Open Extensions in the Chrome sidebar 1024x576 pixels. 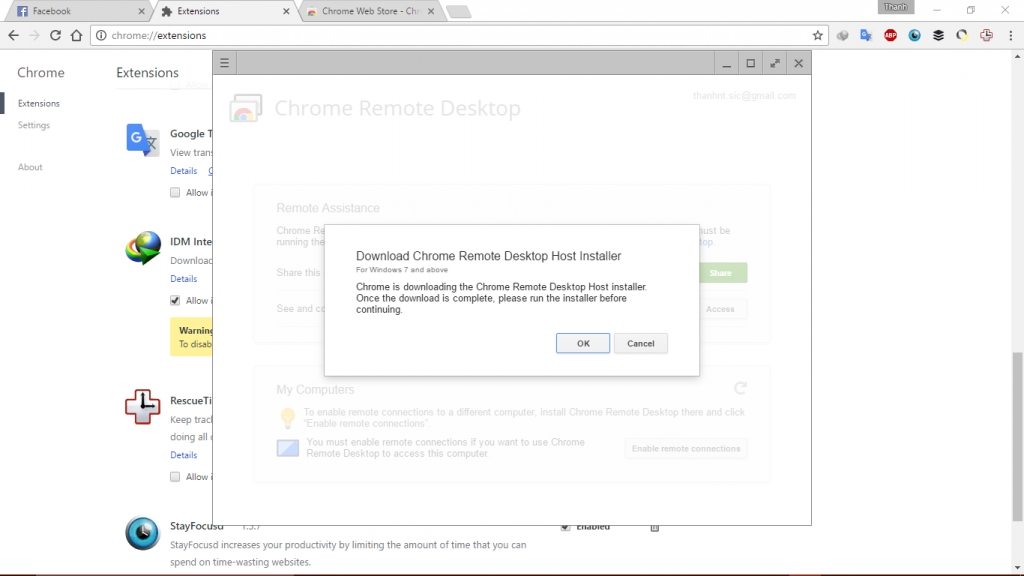[x=39, y=103]
